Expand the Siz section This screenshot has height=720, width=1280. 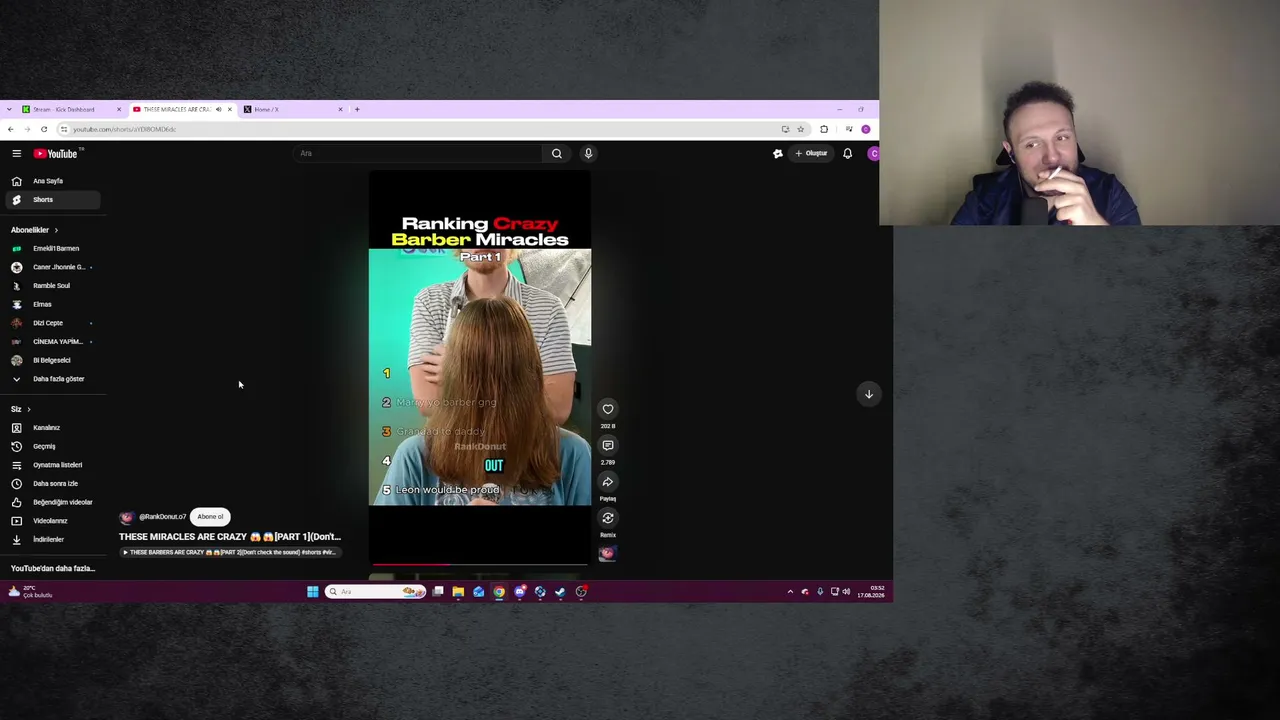(x=21, y=409)
